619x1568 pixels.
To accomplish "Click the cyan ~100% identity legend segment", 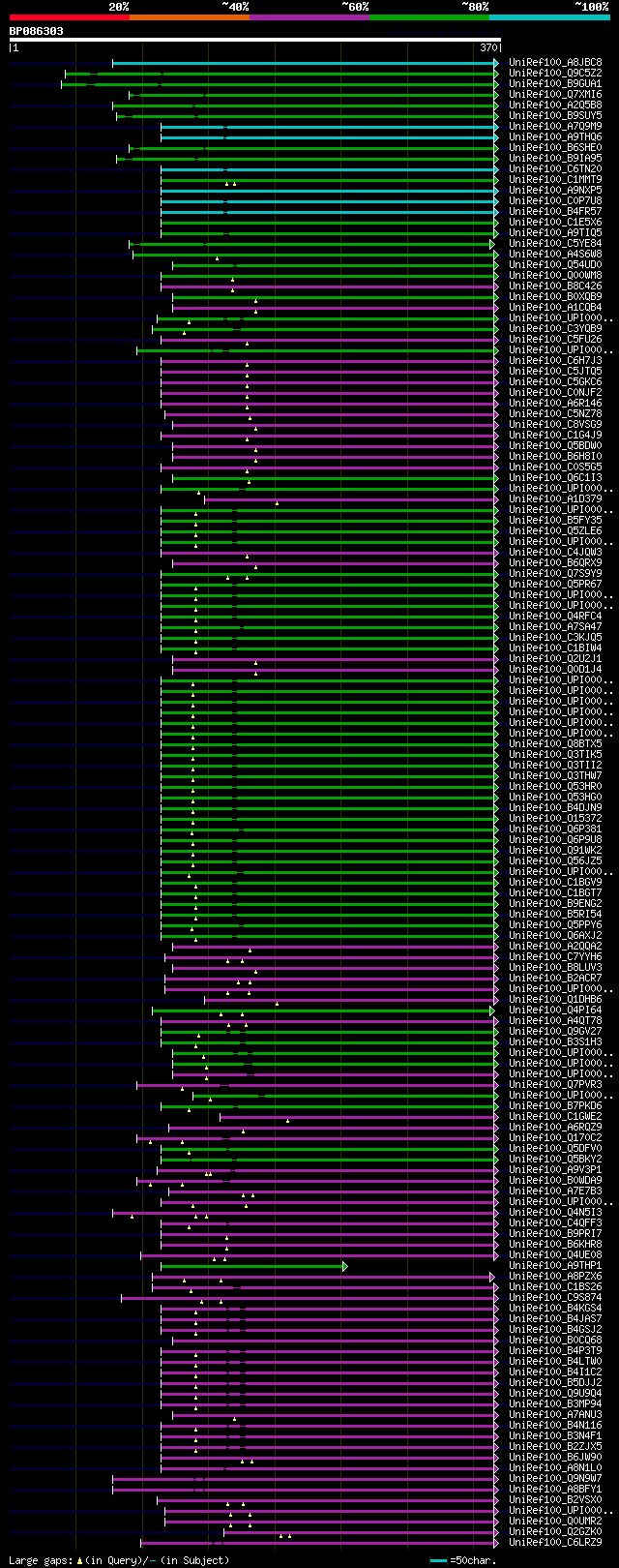I will pyautogui.click(x=549, y=17).
